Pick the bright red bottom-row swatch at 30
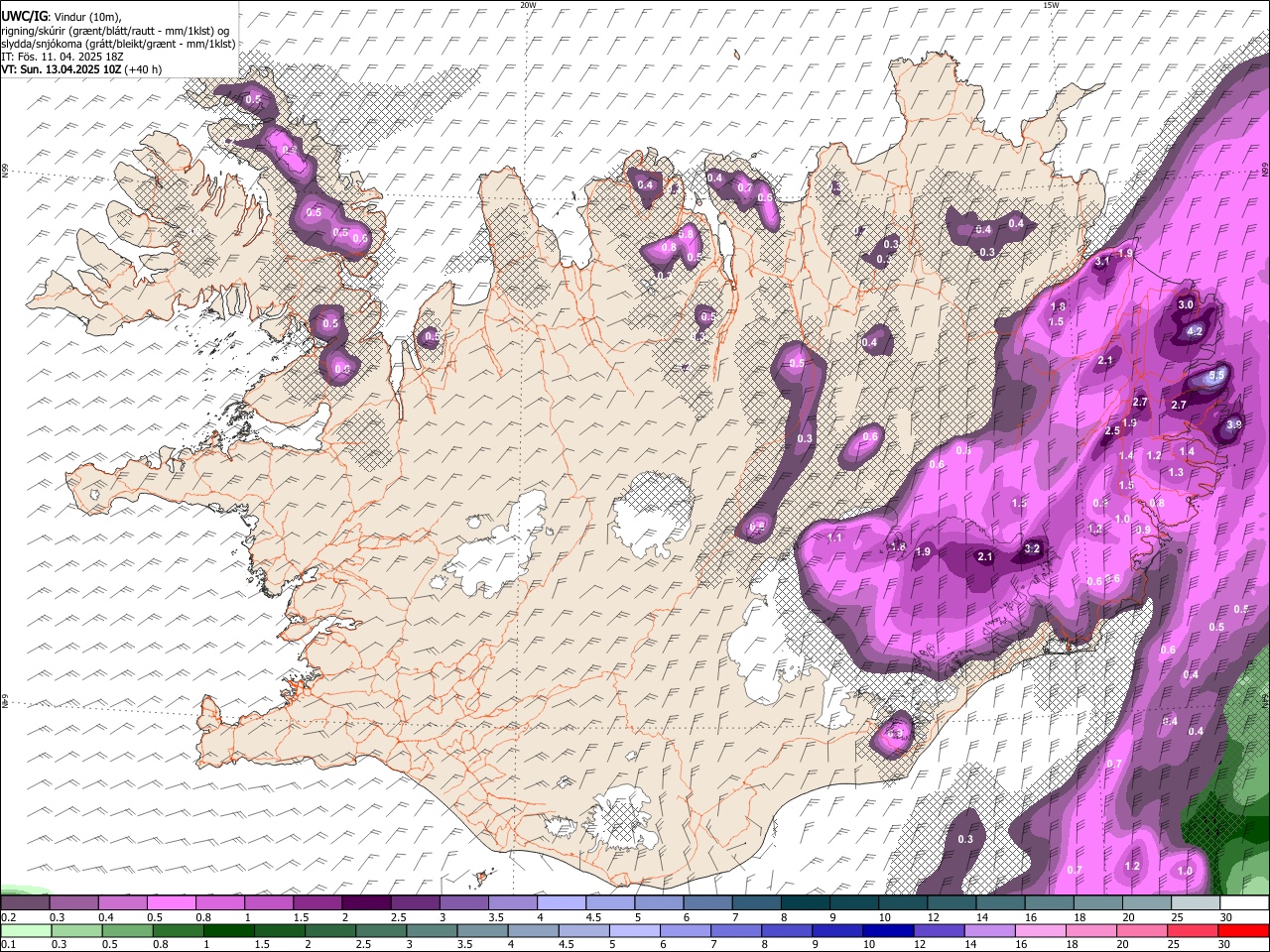 [1242, 931]
